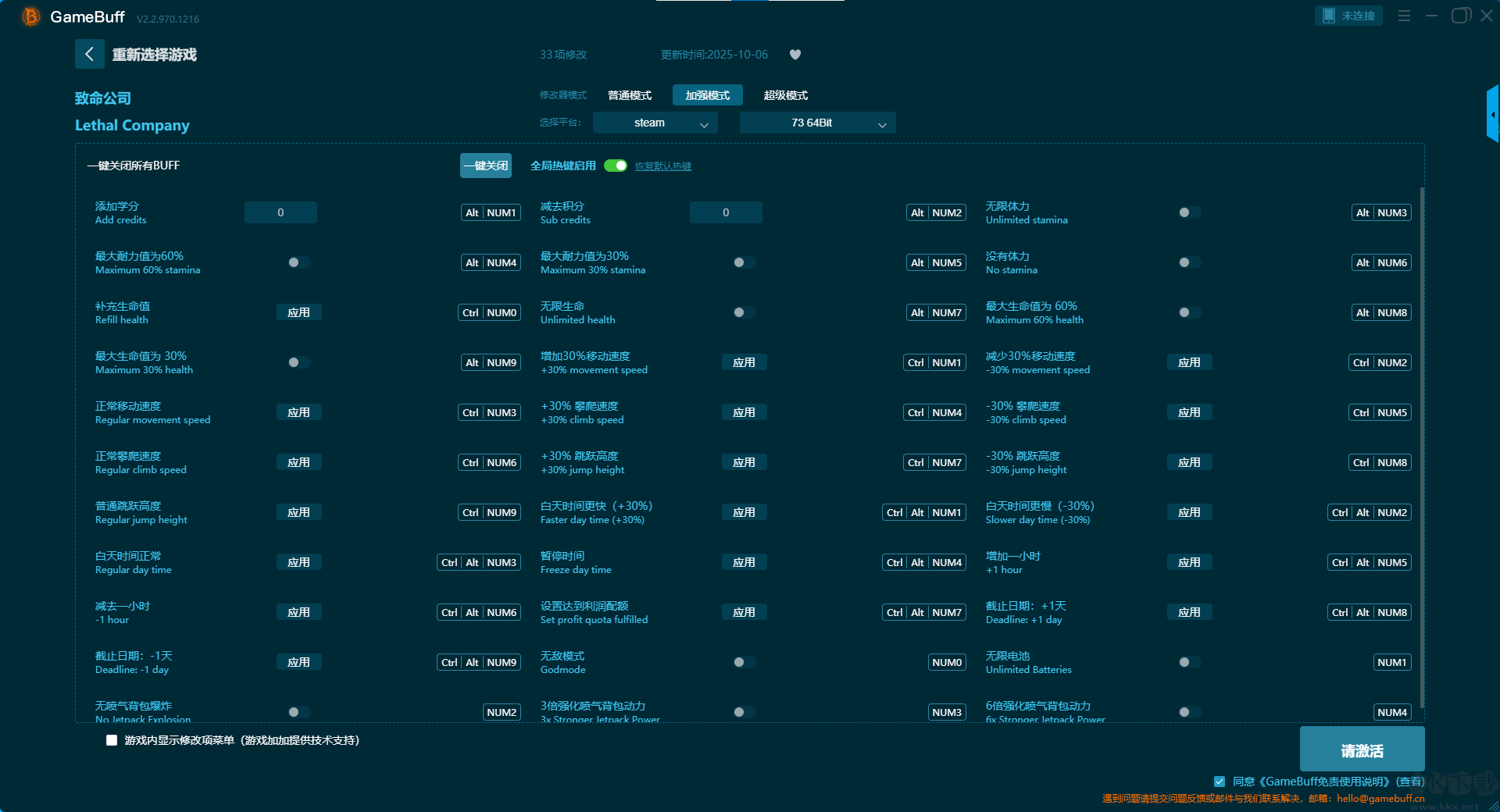Apply Freeze day time
Image resolution: width=1500 pixels, height=812 pixels.
[745, 562]
